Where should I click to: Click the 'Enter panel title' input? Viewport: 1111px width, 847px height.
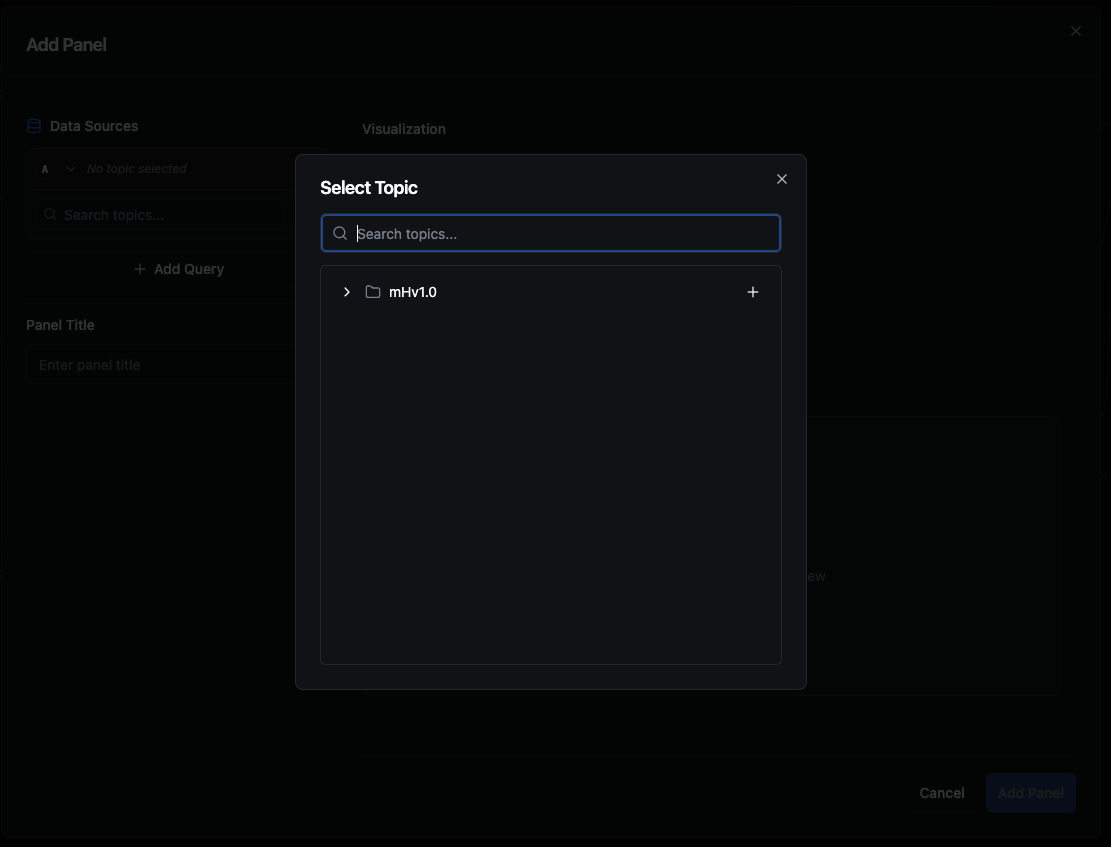pos(160,365)
